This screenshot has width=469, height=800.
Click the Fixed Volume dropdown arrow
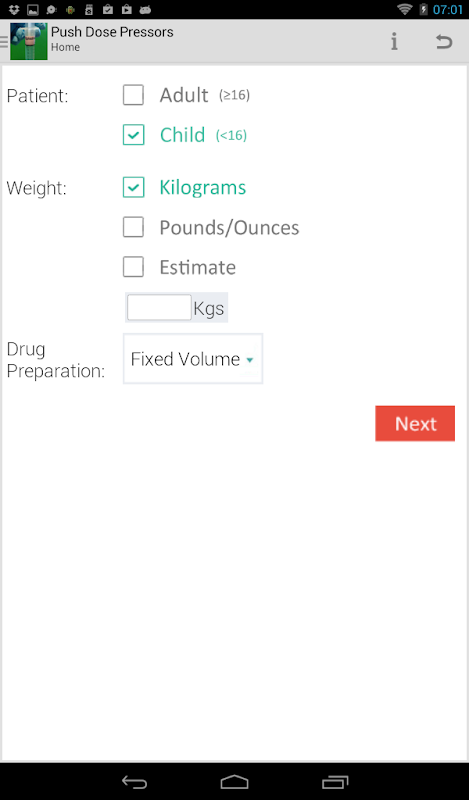tap(250, 360)
